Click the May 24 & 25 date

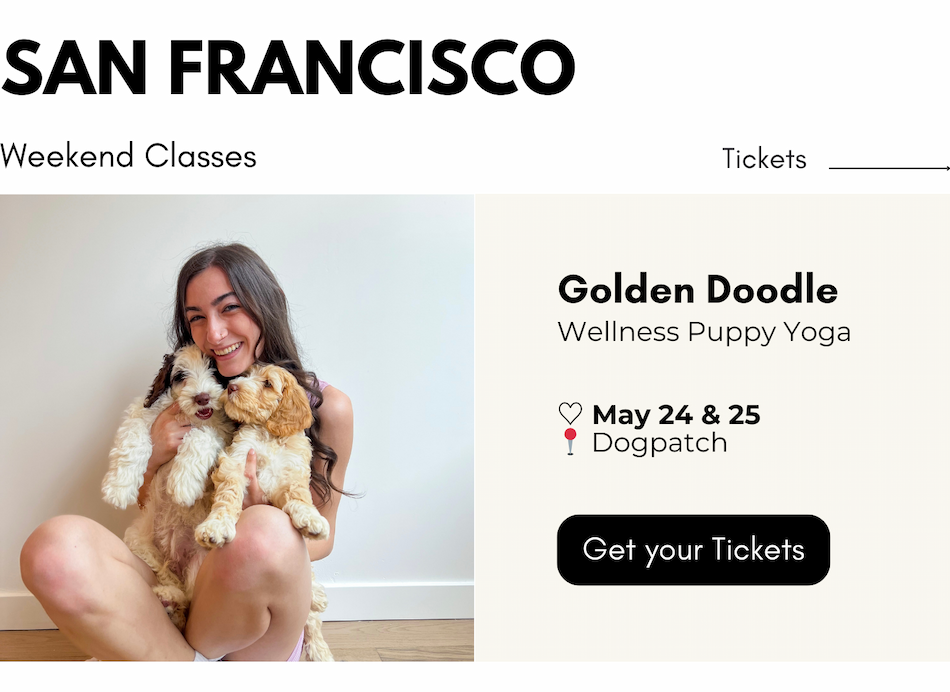point(676,414)
